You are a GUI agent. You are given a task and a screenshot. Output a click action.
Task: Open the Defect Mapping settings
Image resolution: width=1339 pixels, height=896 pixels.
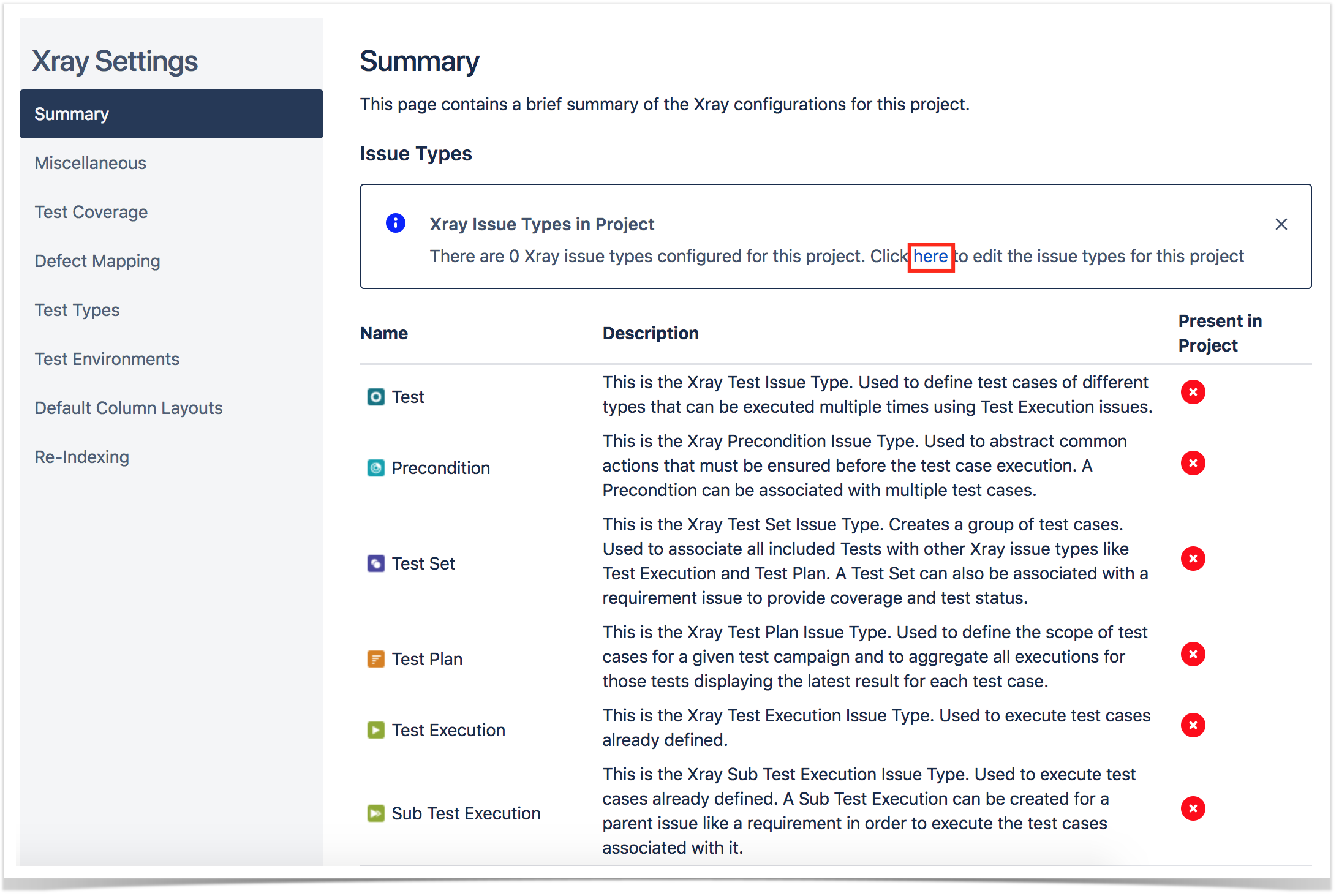click(x=172, y=261)
